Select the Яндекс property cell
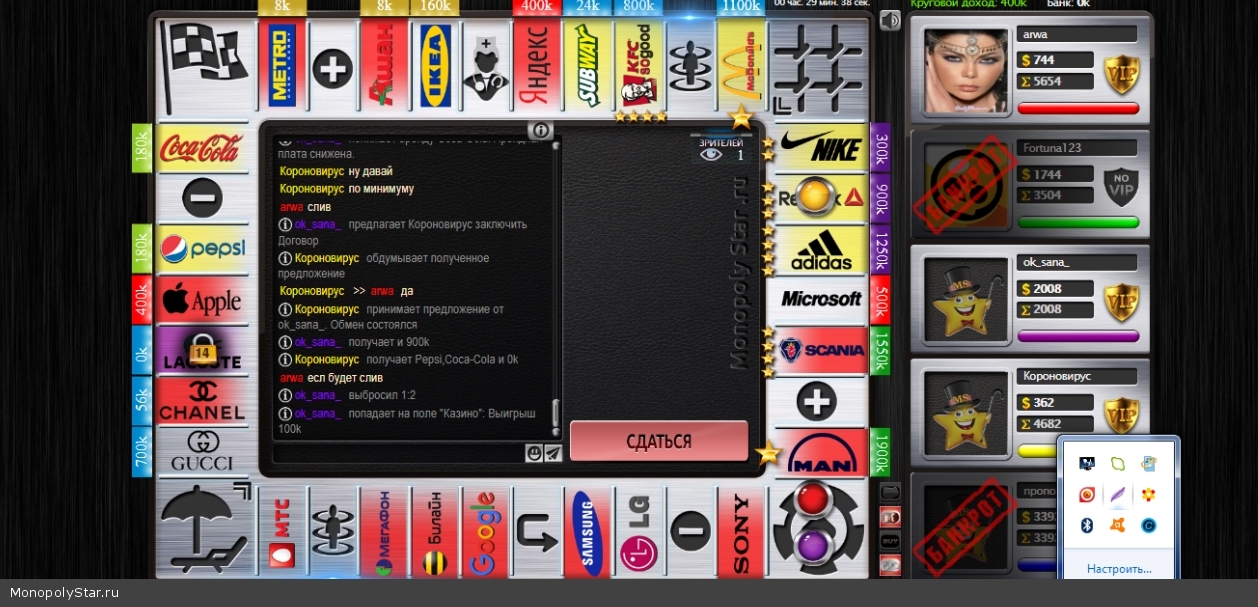The image size is (1258, 607). (x=537, y=67)
